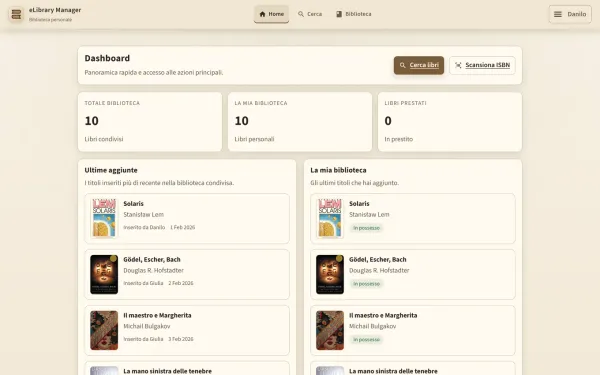The height and width of the screenshot is (375, 600).
Task: Click the Dashboard heading
Action: click(x=107, y=58)
